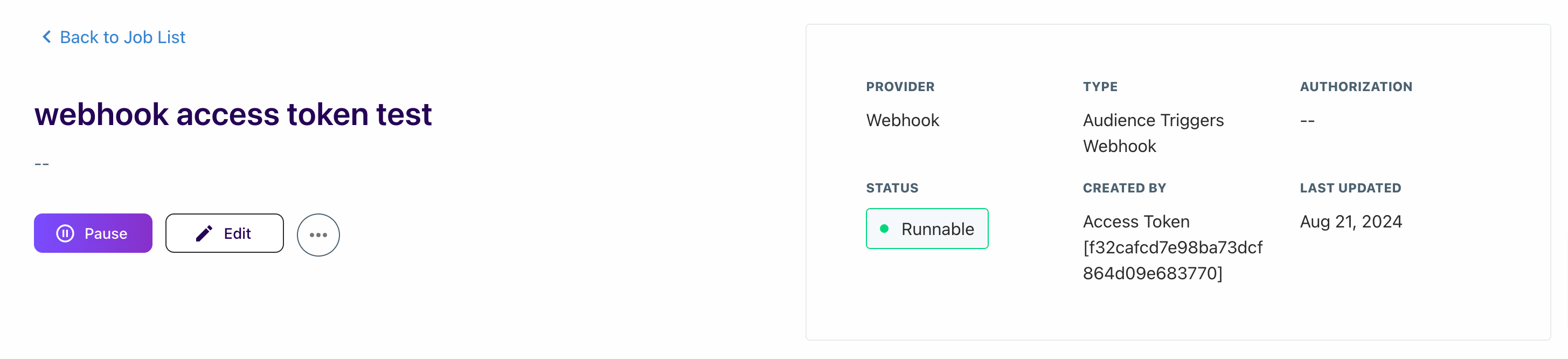Click the Aug 21, 2024 last updated date
Viewport: 1568px width, 359px height.
point(1351,222)
